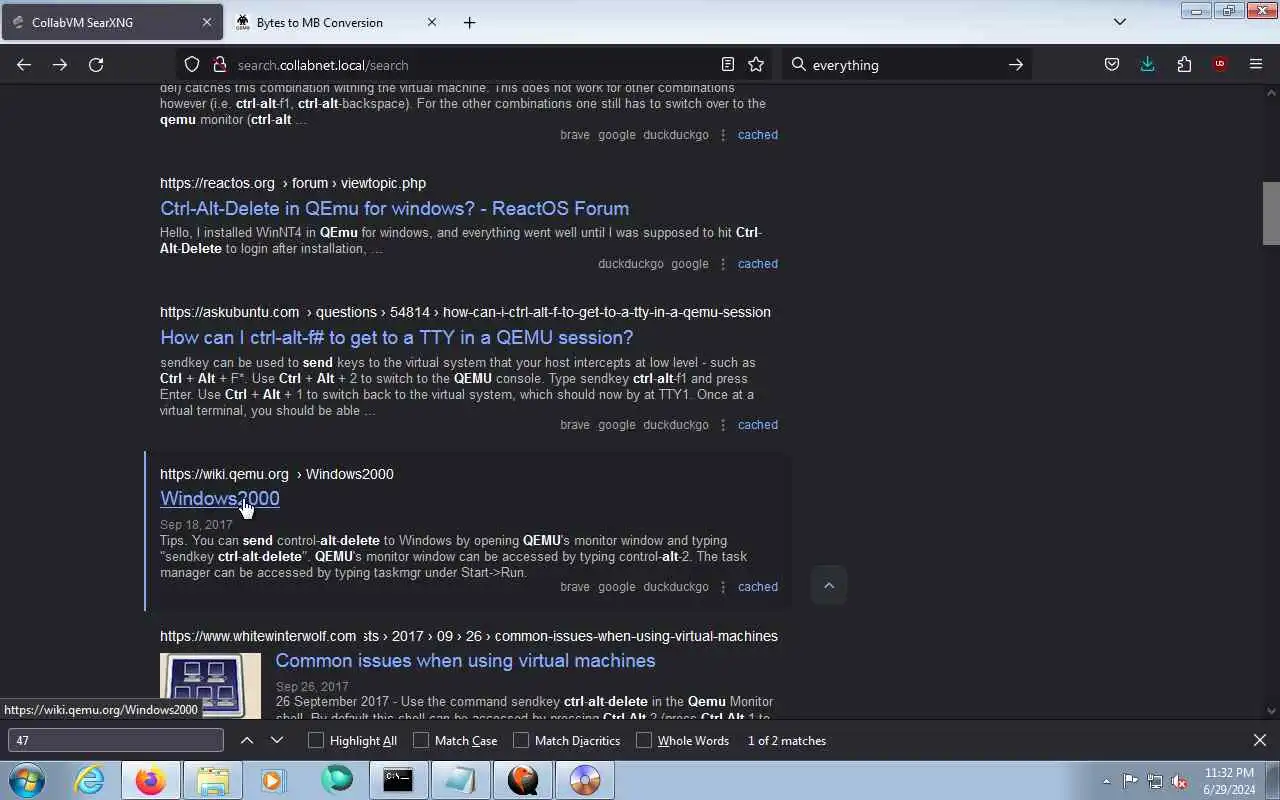The image size is (1280, 800).
Task: Open Windows Media Player from taskbar
Action: click(273, 780)
